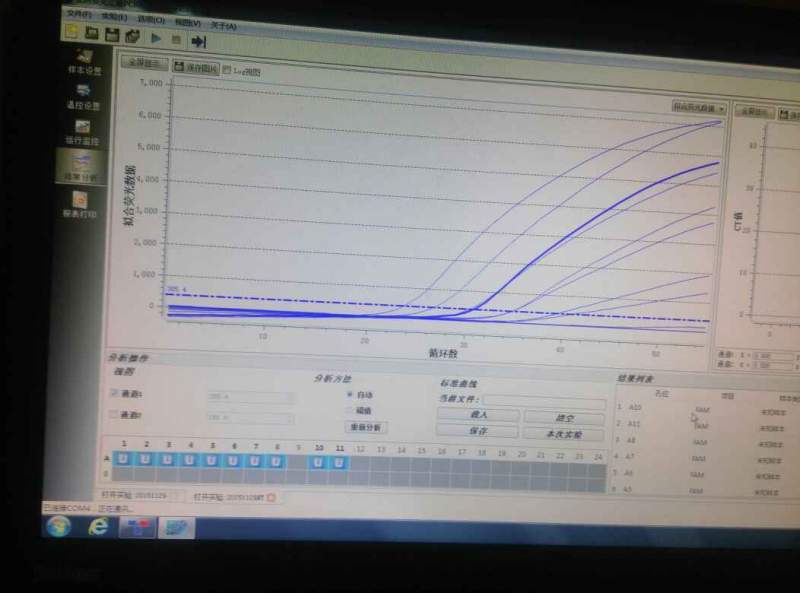
Task: Click the 本次实验 button
Action: (x=564, y=434)
